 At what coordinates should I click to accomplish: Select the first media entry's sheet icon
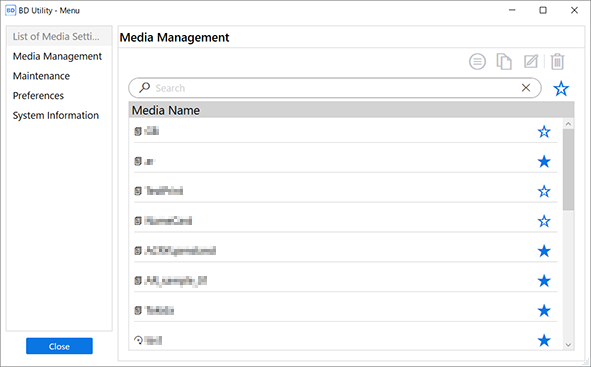click(x=138, y=131)
